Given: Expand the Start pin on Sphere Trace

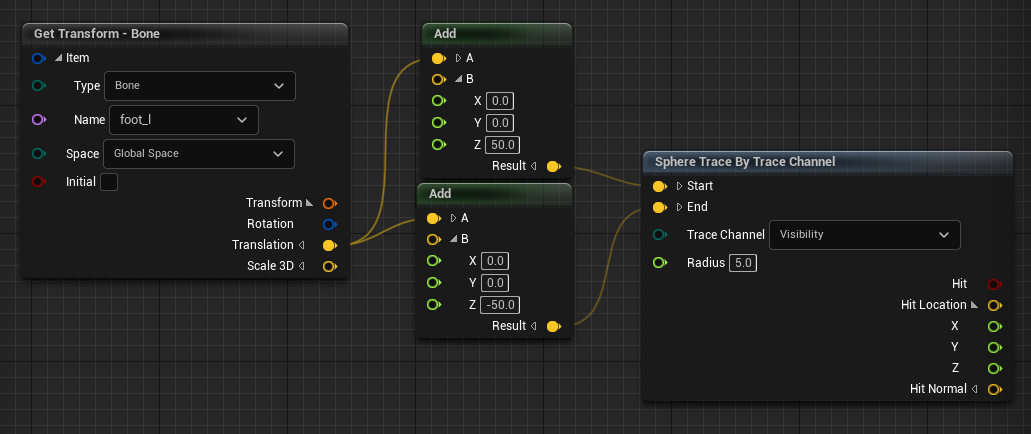Looking at the screenshot, I should pyautogui.click(x=679, y=187).
